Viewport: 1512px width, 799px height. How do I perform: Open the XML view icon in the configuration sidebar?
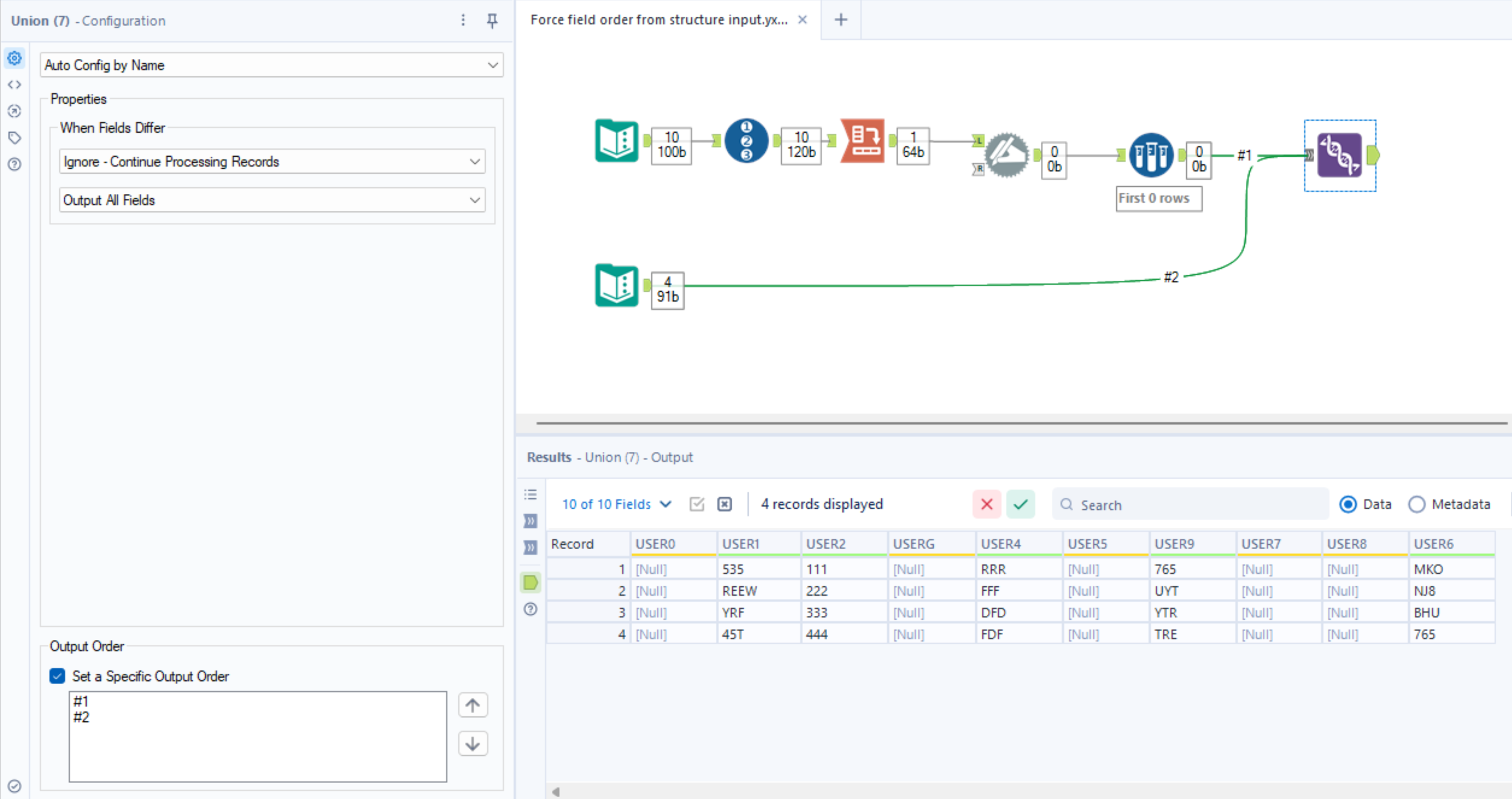pyautogui.click(x=14, y=84)
